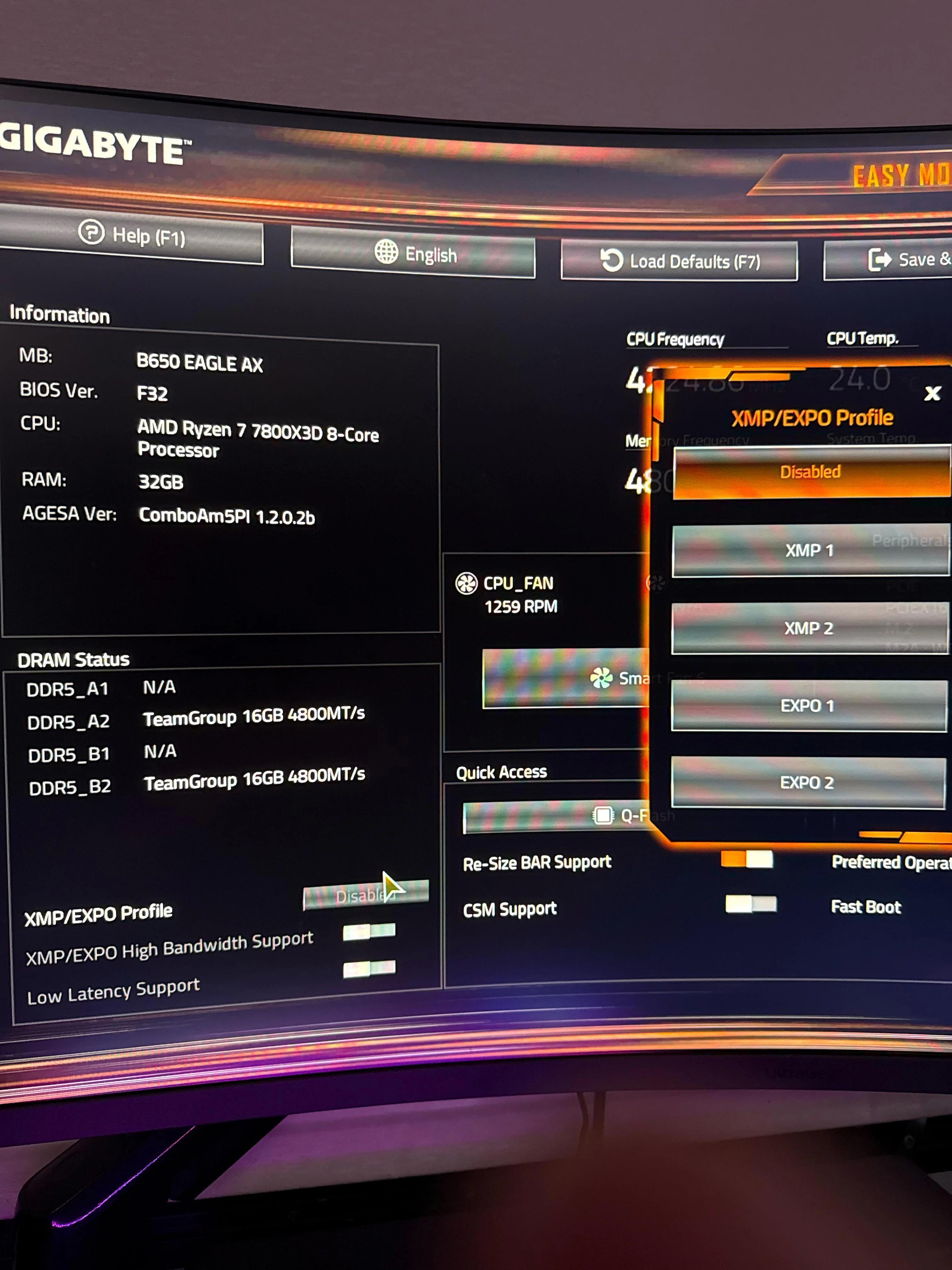Select Disabled in the profile list
Viewport: 952px width, 1270px height.
coord(810,472)
